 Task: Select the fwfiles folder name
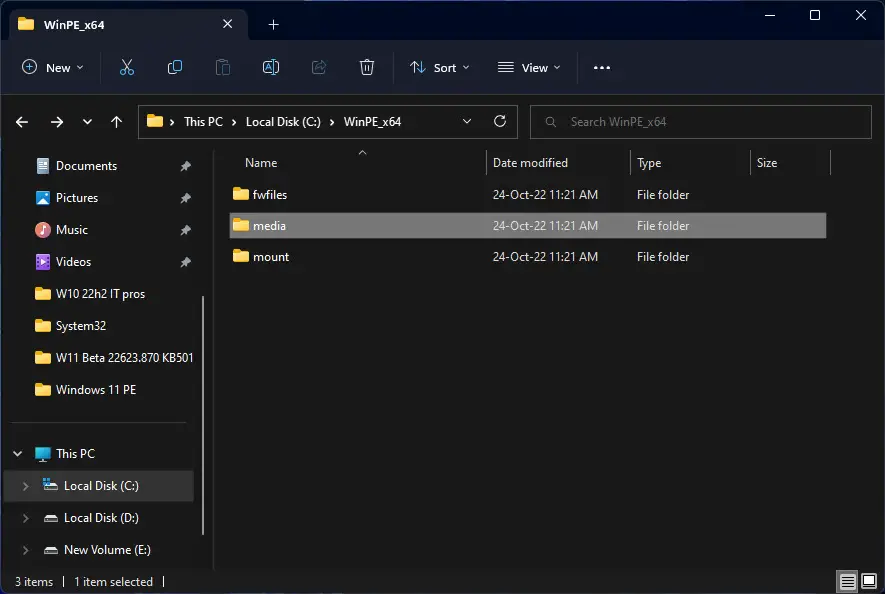pos(270,195)
